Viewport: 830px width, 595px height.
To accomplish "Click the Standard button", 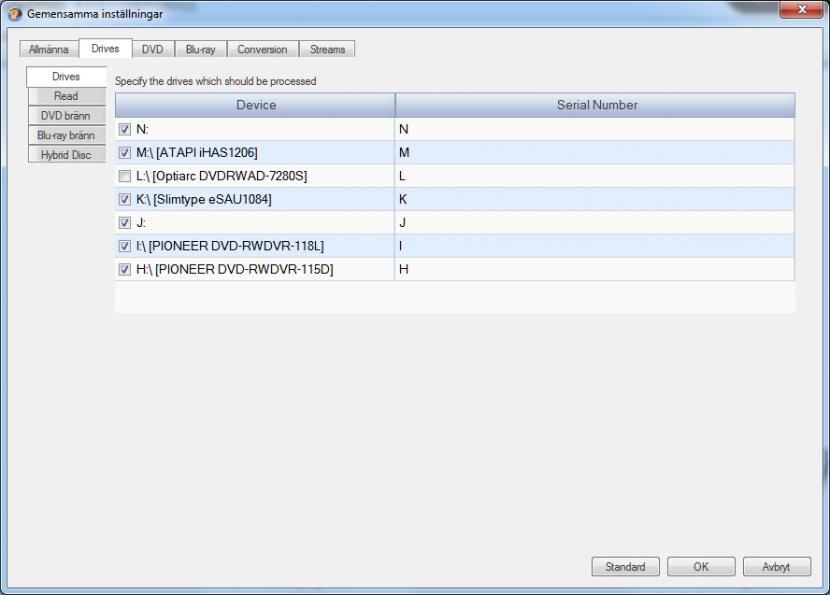I will (625, 566).
